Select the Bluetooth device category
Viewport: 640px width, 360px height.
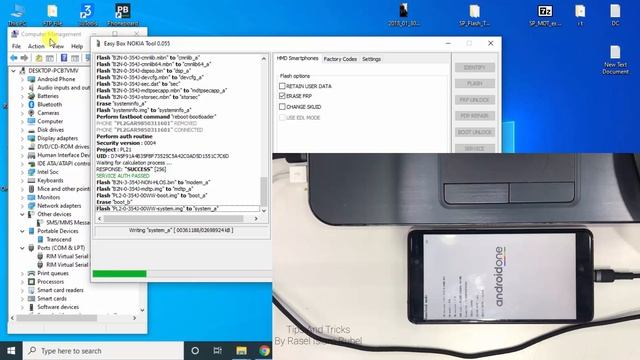49,104
